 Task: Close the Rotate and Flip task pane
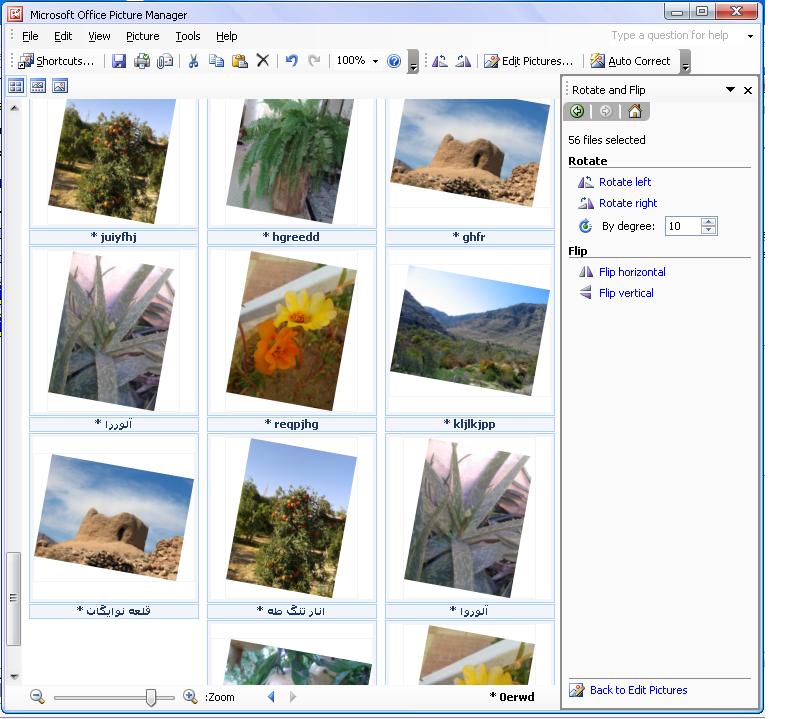coord(748,90)
